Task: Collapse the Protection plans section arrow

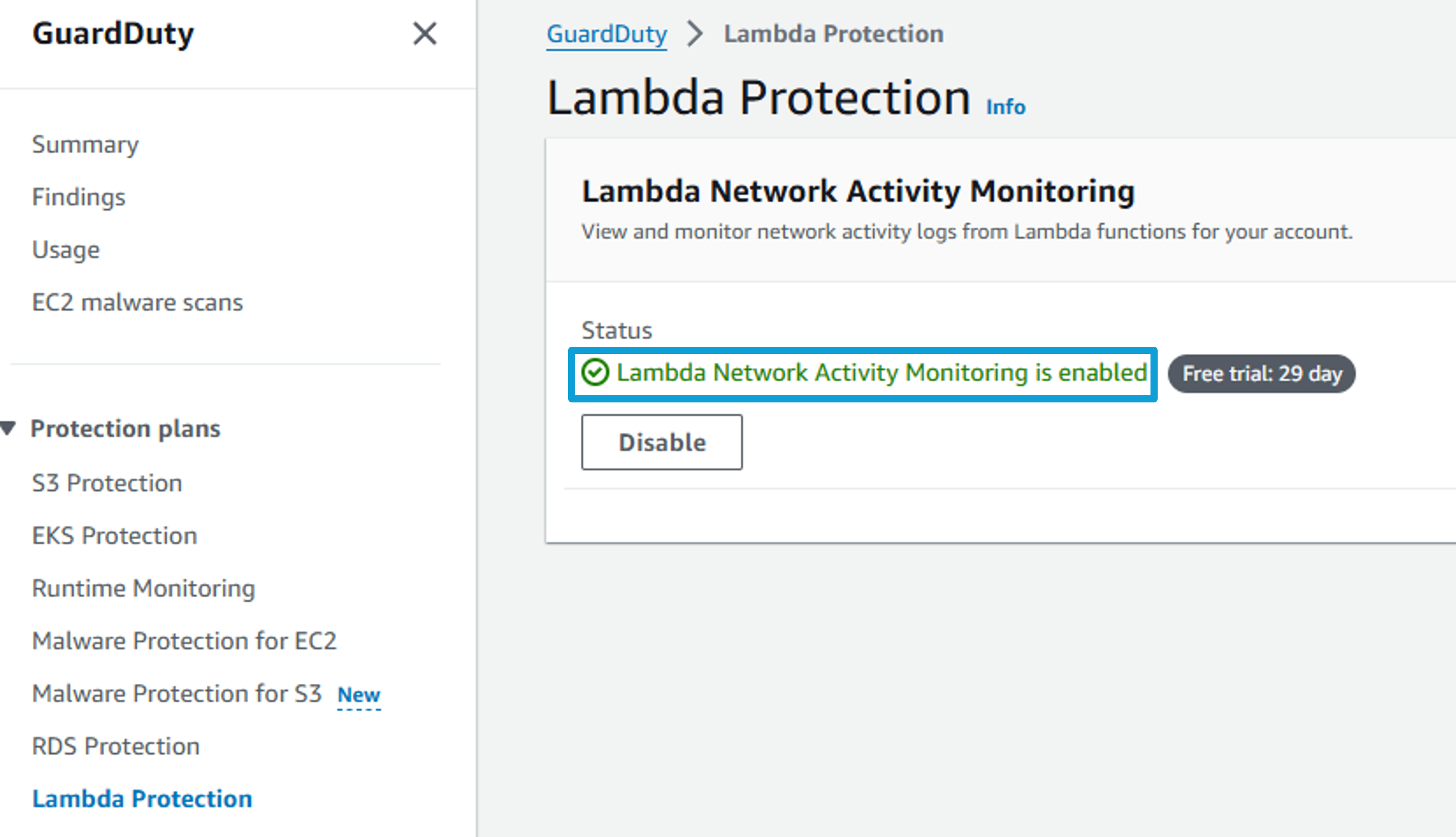Action: [x=8, y=428]
